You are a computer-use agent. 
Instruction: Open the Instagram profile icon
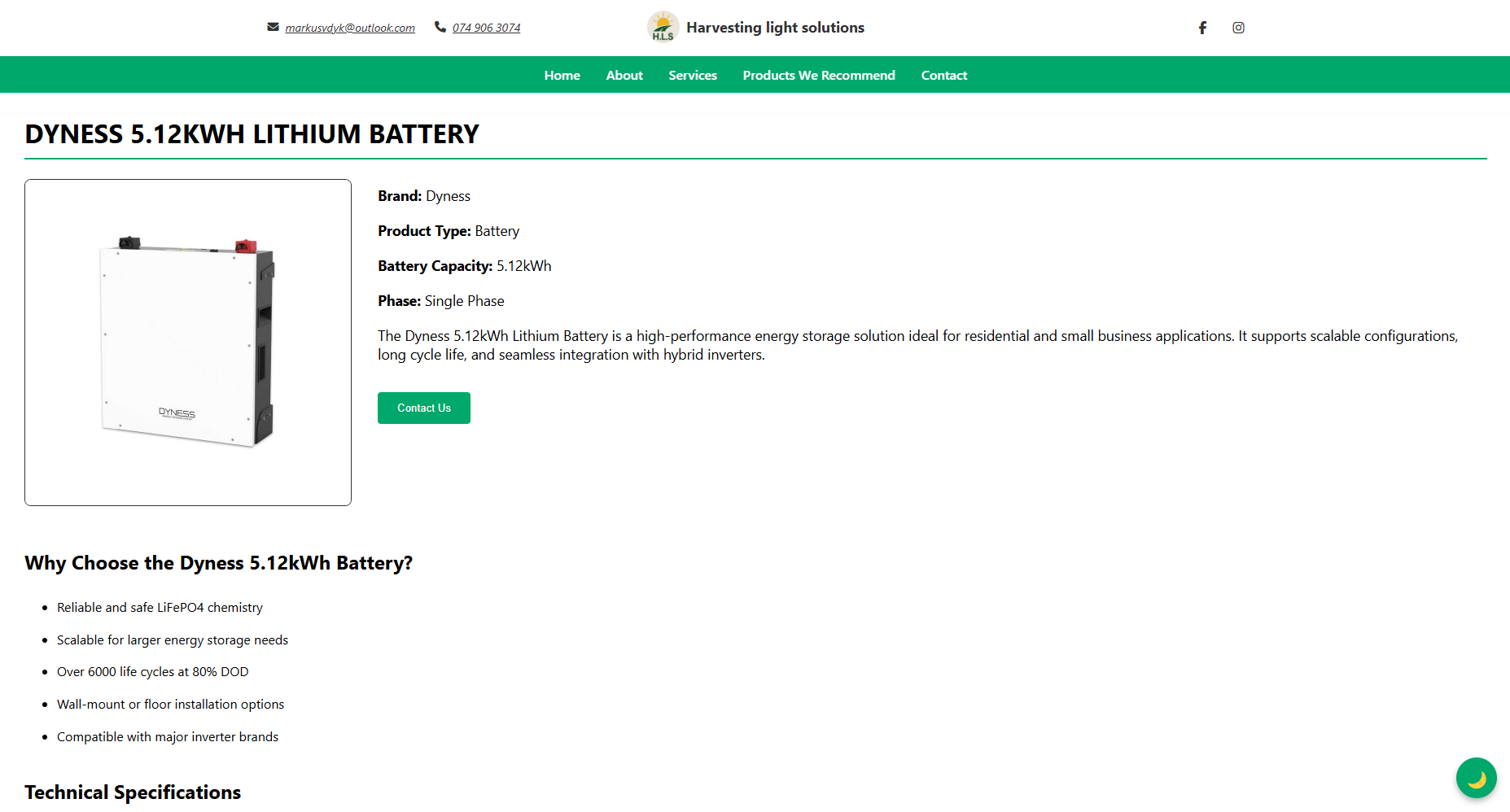[x=1238, y=28]
